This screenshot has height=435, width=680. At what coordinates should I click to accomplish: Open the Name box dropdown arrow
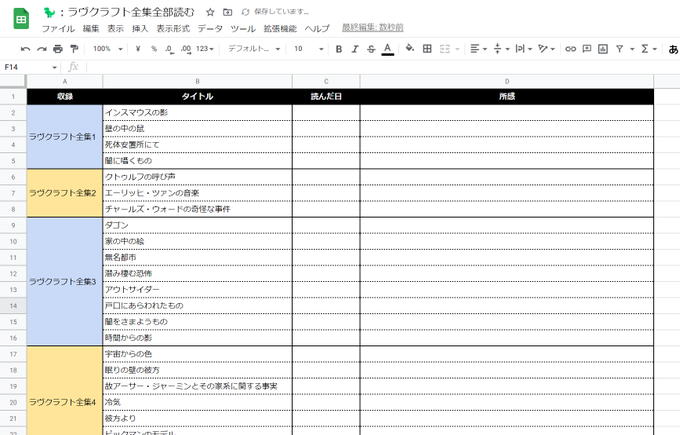pyautogui.click(x=55, y=68)
